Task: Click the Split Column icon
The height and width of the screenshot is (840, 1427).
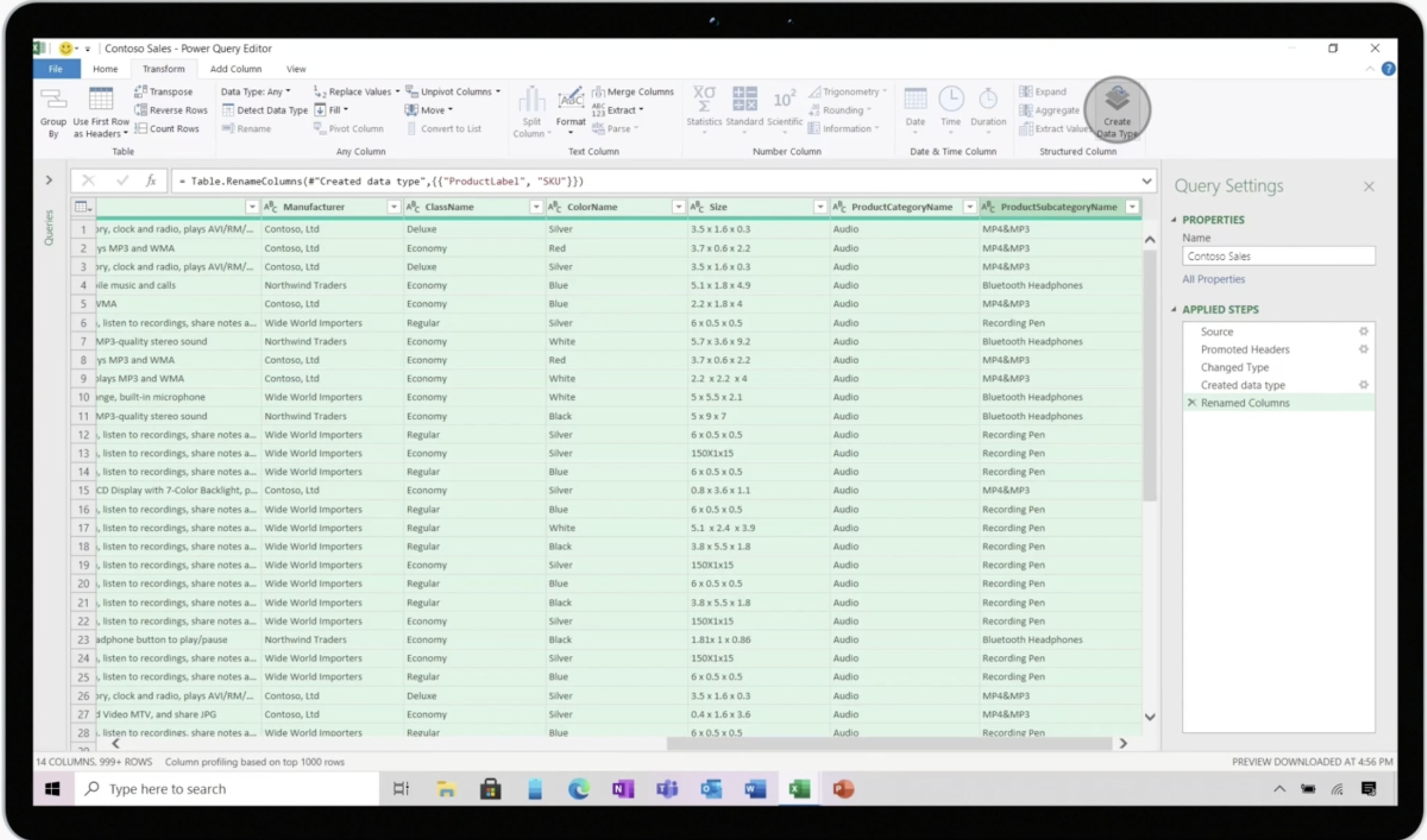Action: pos(531,100)
